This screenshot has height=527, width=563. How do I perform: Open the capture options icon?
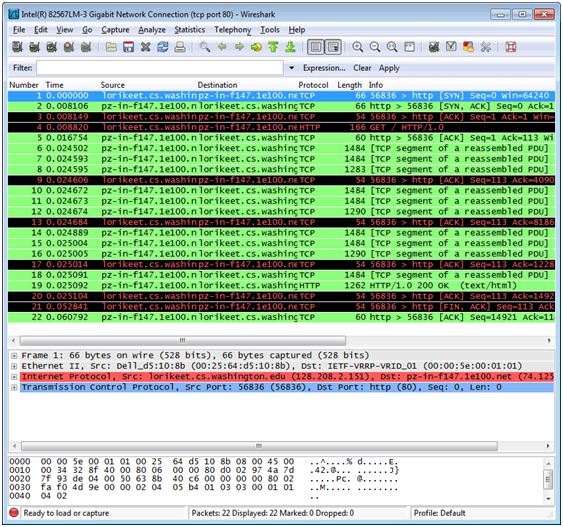(34, 47)
